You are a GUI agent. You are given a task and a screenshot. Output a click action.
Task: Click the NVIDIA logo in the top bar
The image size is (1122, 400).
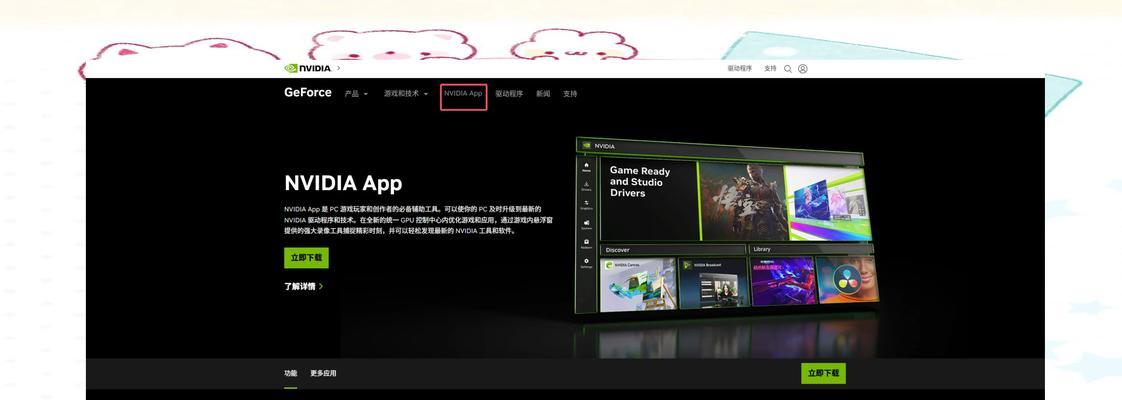(x=307, y=68)
